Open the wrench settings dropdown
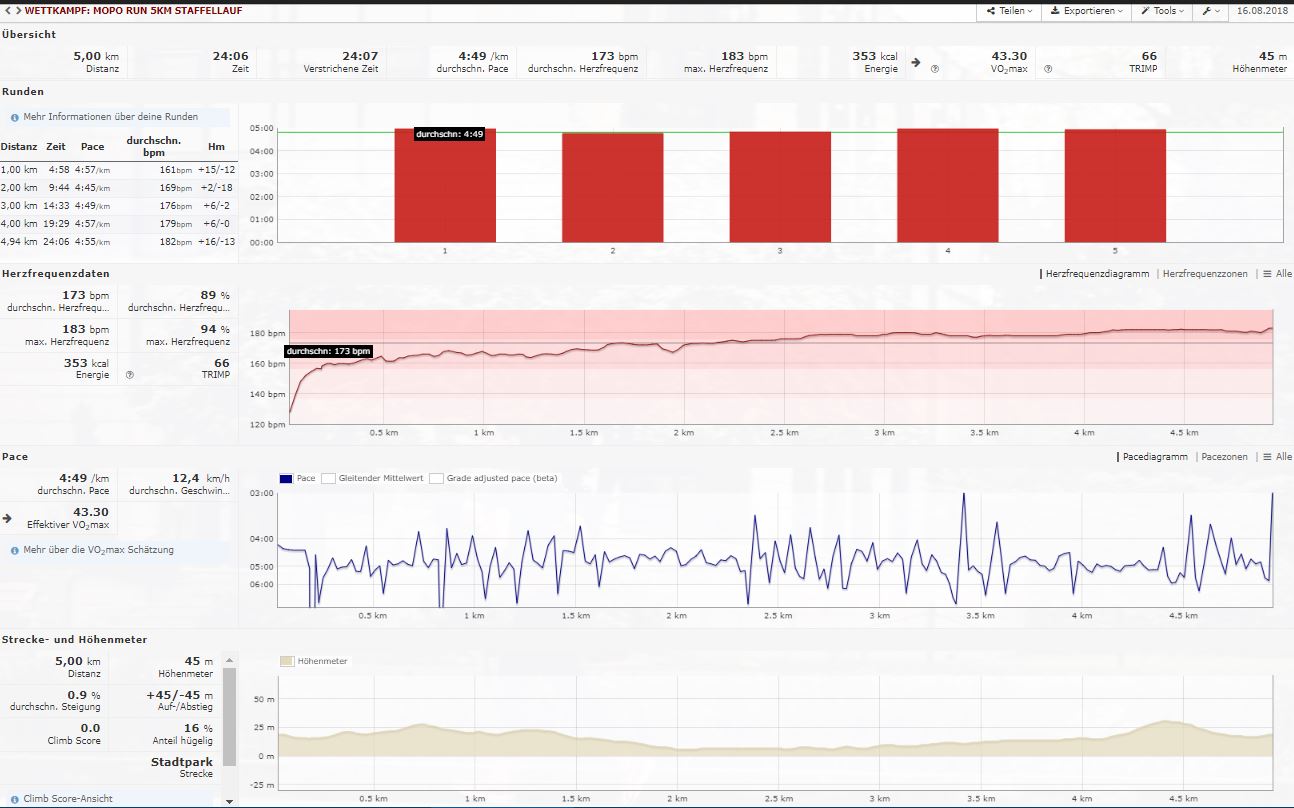Image resolution: width=1294 pixels, height=808 pixels. pyautogui.click(x=1210, y=11)
